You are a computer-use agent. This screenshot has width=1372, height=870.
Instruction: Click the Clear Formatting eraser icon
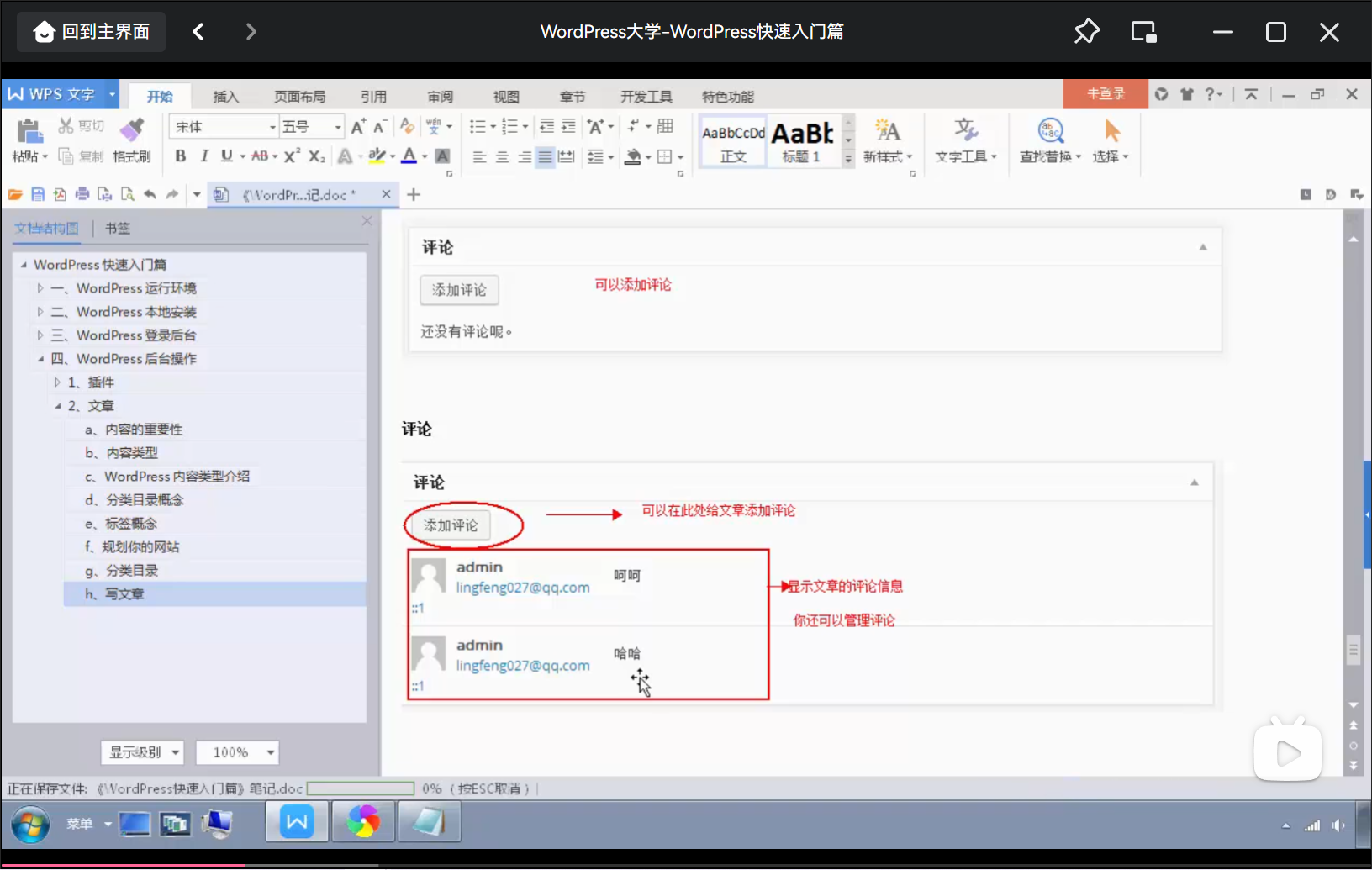click(408, 126)
